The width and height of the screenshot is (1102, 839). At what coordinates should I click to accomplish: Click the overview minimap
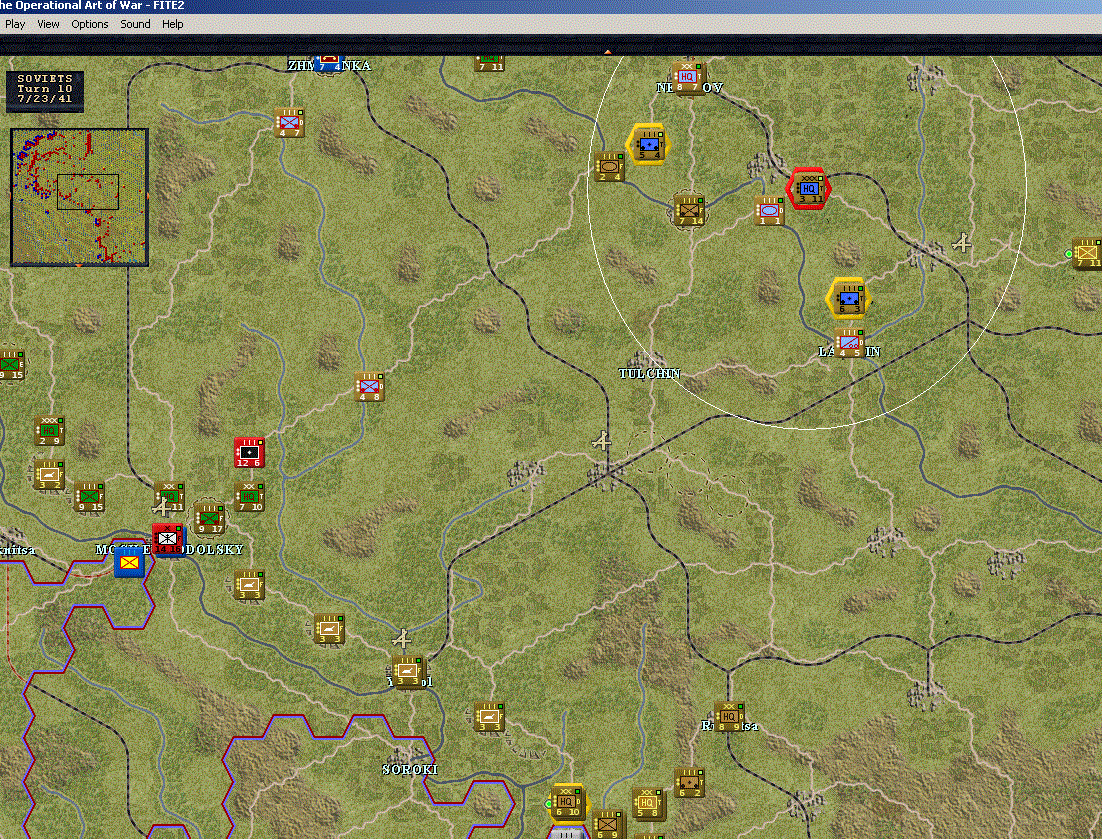(79, 197)
